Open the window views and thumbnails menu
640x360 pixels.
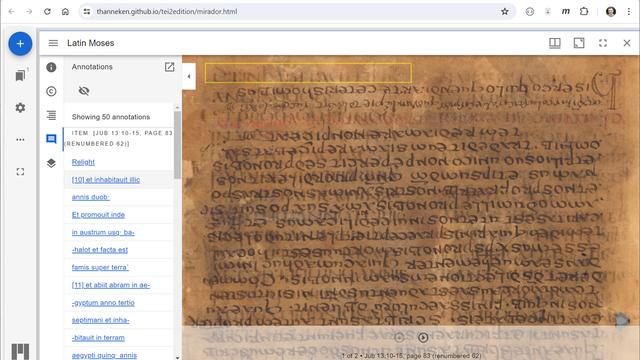pos(555,43)
